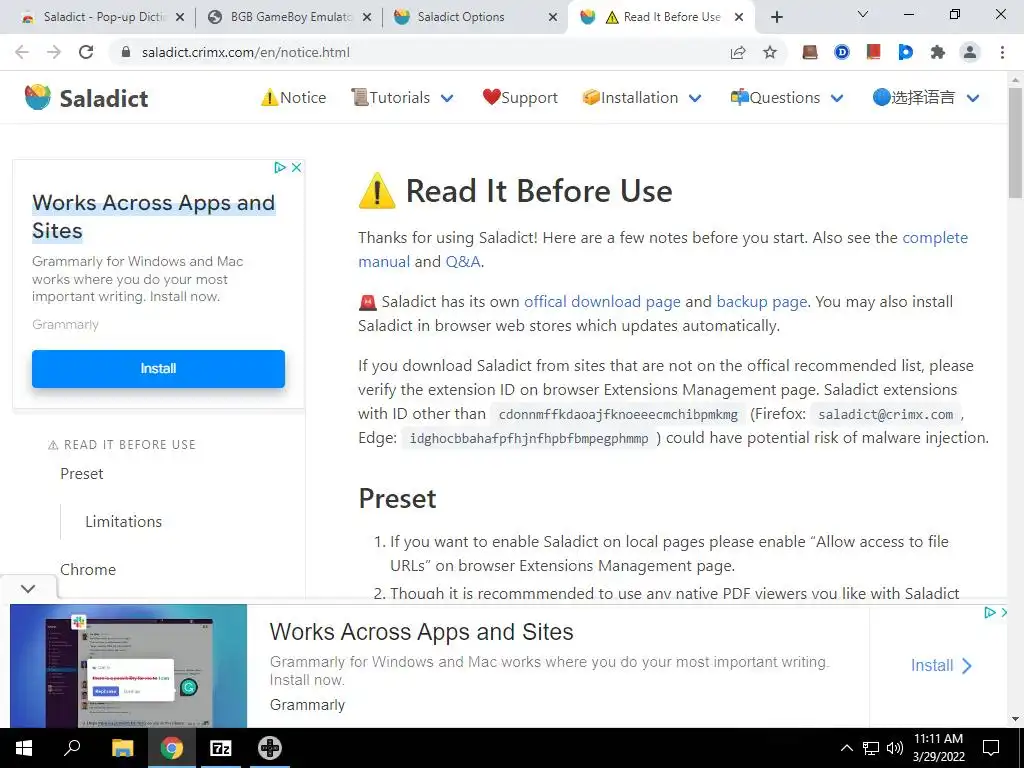Image resolution: width=1024 pixels, height=768 pixels.
Task: Select READ IT BEFORE USE sidebar heading
Action: click(122, 445)
